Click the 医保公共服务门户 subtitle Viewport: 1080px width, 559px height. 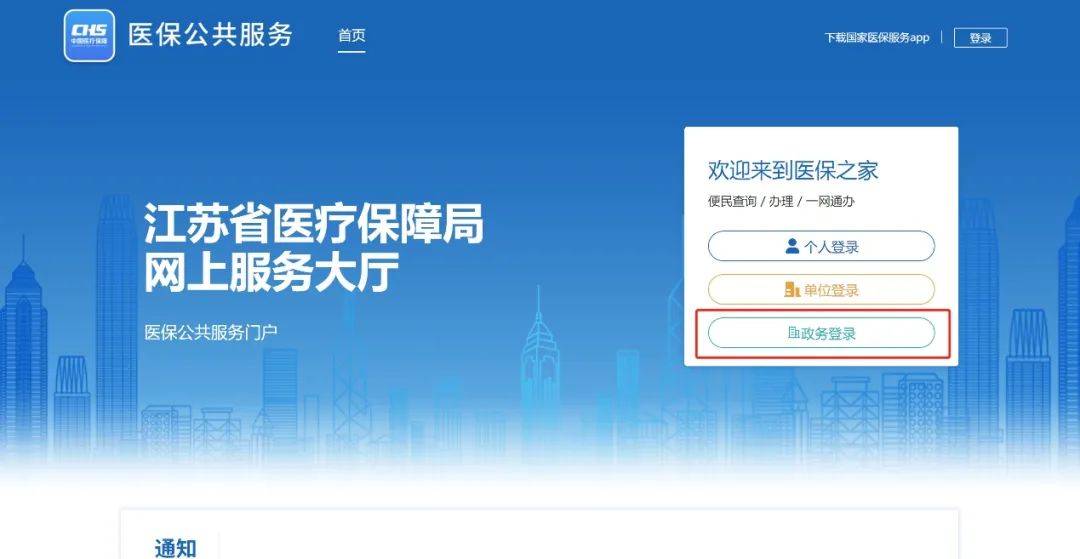(211, 333)
